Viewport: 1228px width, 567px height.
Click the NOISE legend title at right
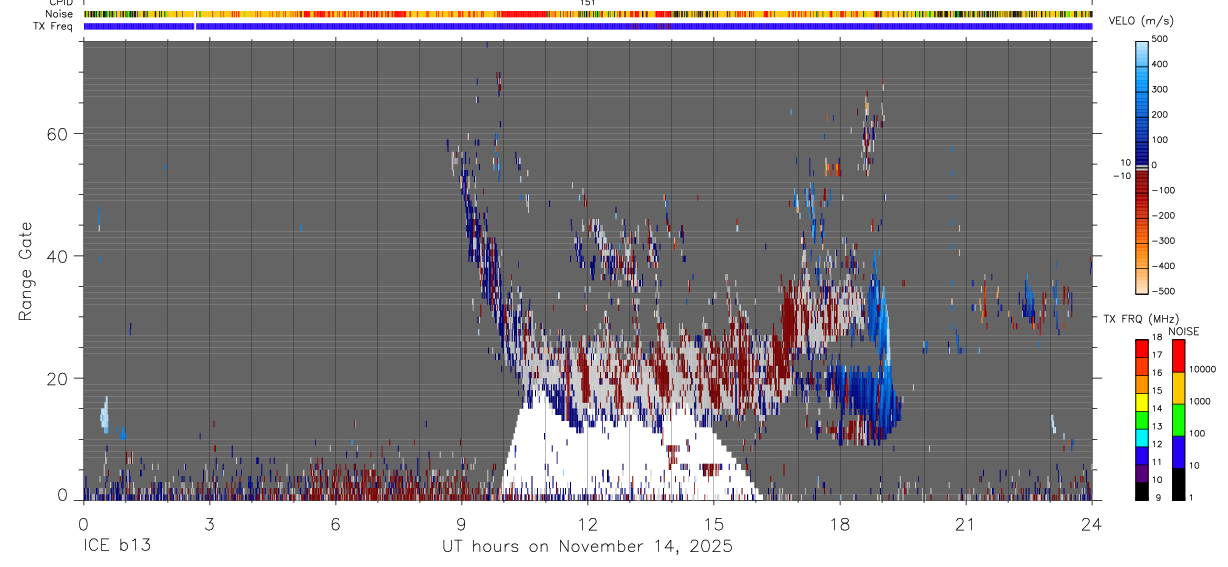click(1184, 331)
